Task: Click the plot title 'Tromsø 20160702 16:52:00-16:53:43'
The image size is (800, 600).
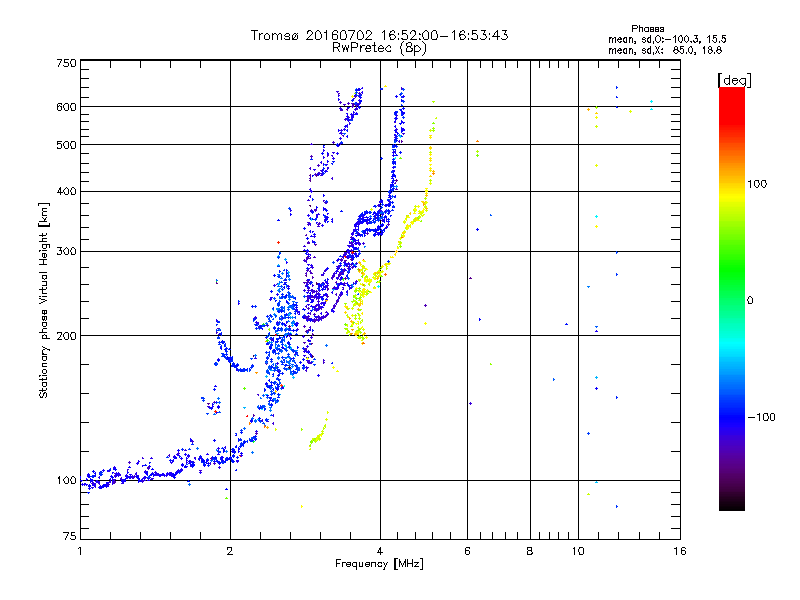Action: pyautogui.click(x=379, y=35)
